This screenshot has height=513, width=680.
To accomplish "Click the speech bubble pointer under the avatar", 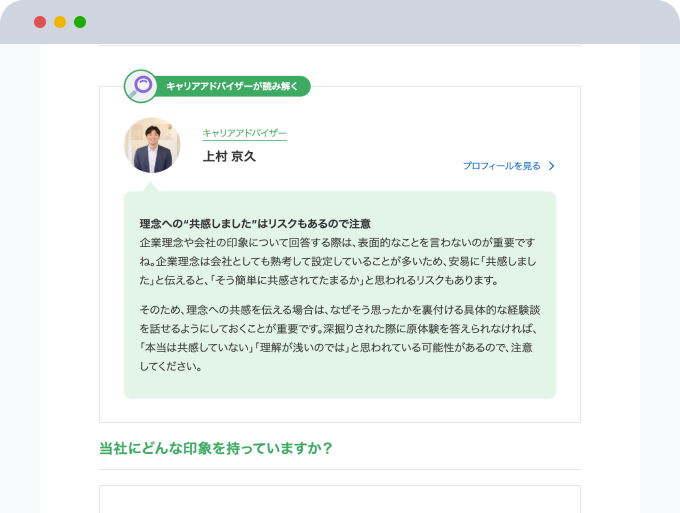I will (150, 185).
